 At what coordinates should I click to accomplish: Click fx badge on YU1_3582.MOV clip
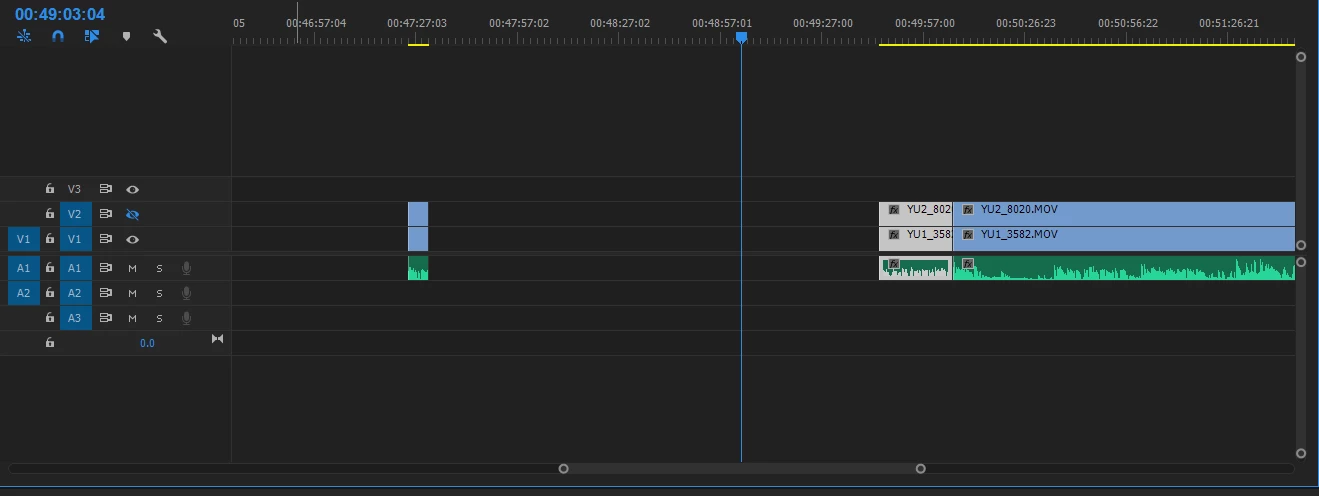click(968, 235)
